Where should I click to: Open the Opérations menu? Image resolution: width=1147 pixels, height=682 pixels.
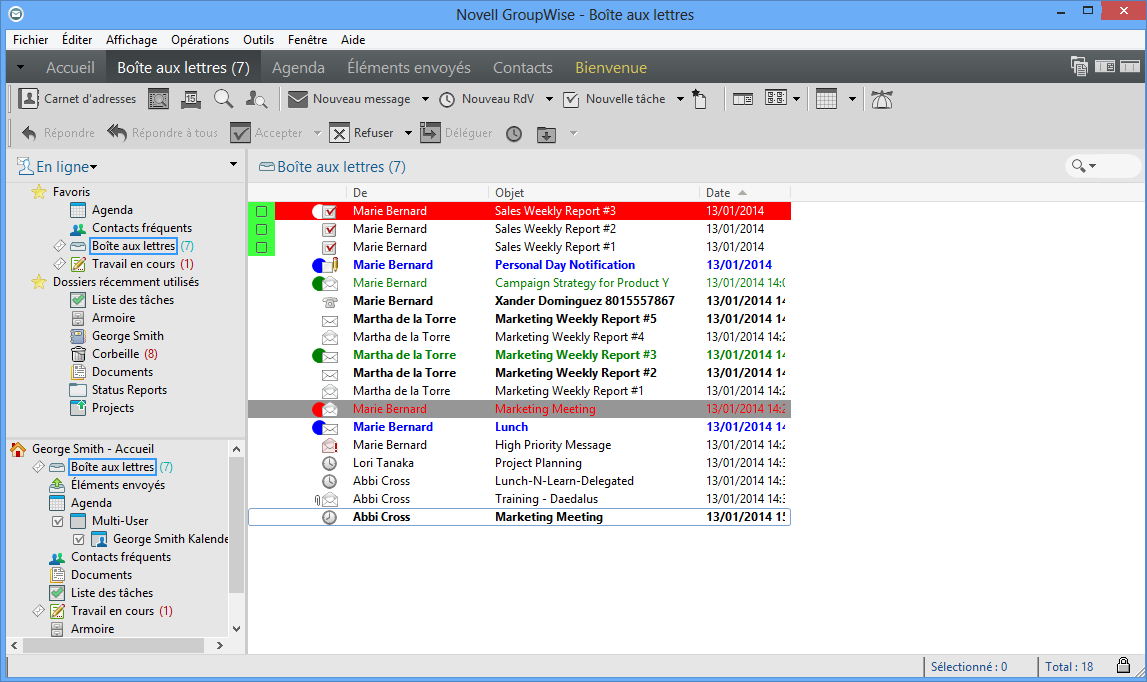[200, 40]
